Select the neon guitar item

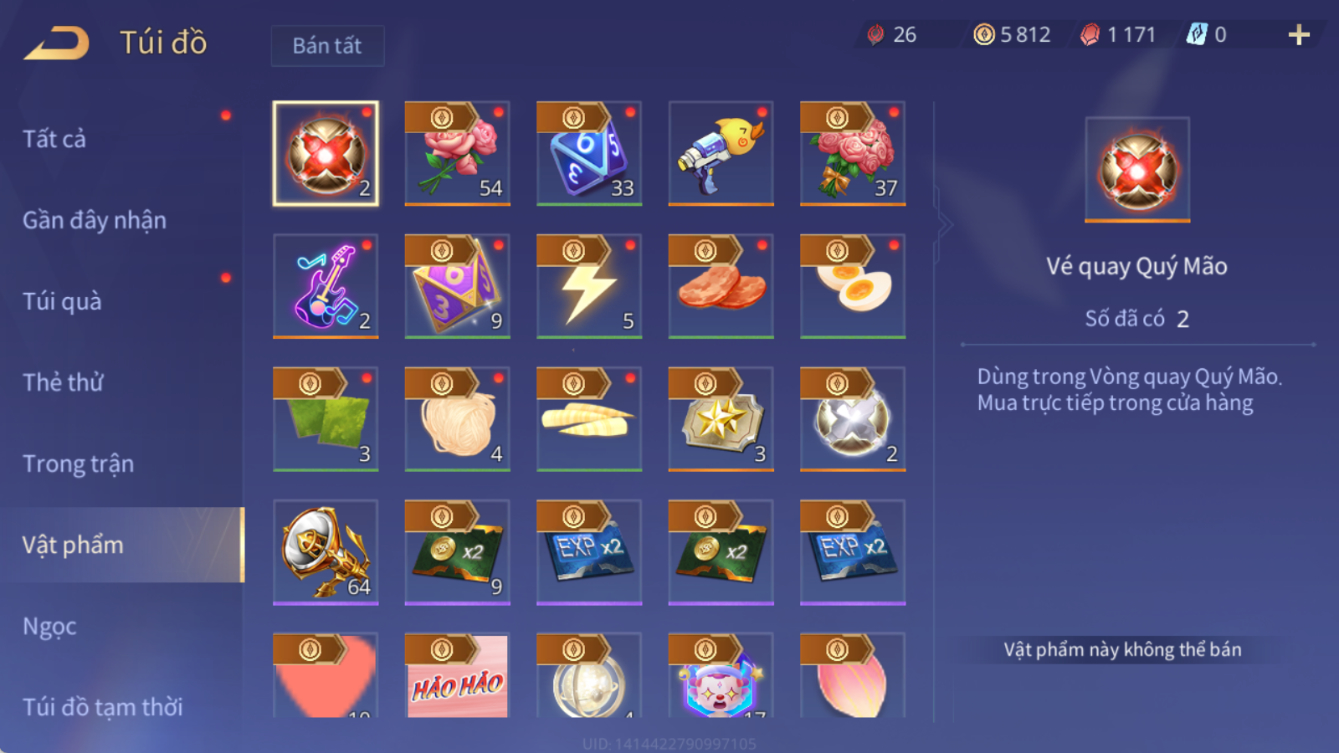click(x=326, y=287)
